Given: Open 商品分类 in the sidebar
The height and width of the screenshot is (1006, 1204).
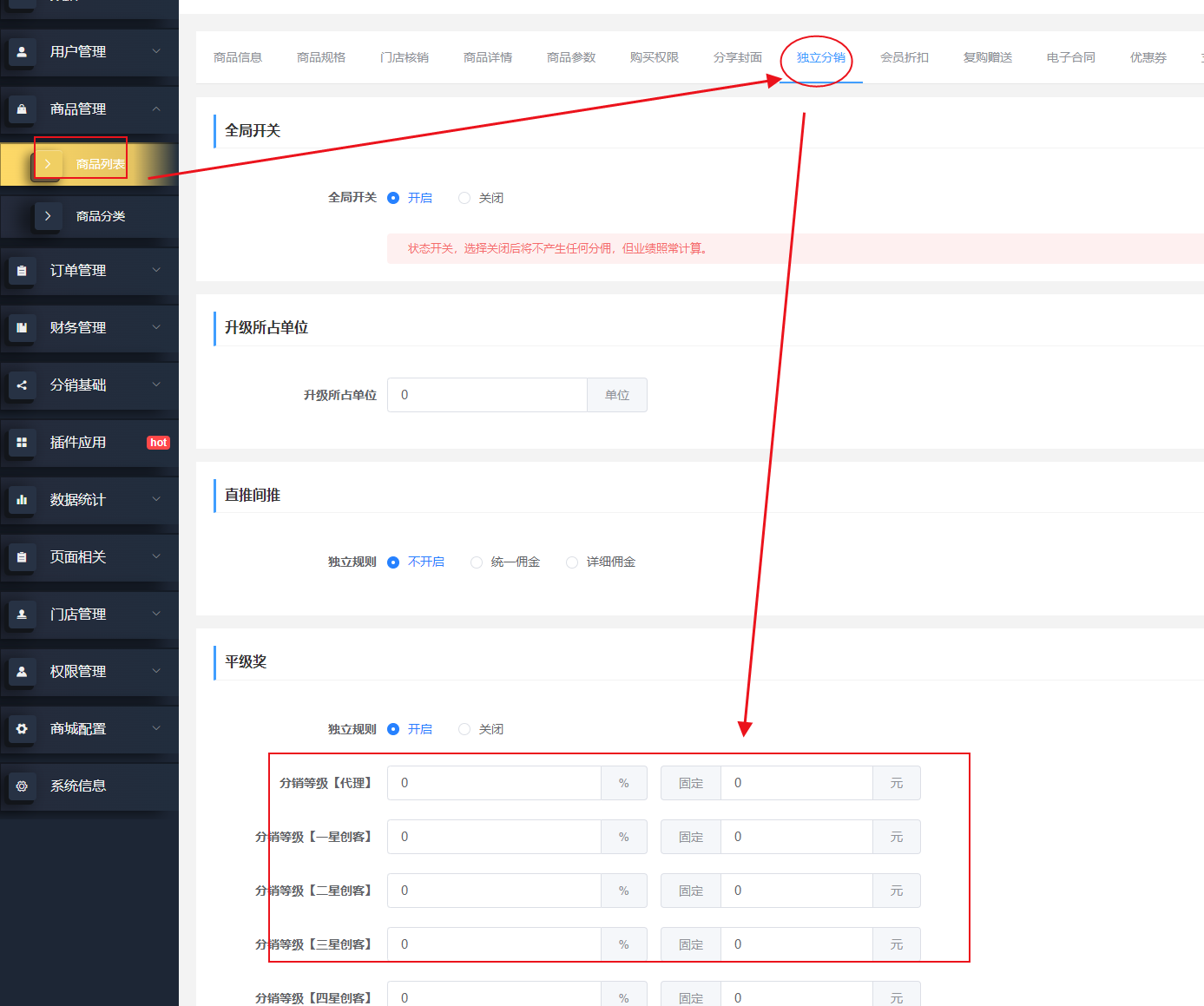Looking at the screenshot, I should 101,216.
